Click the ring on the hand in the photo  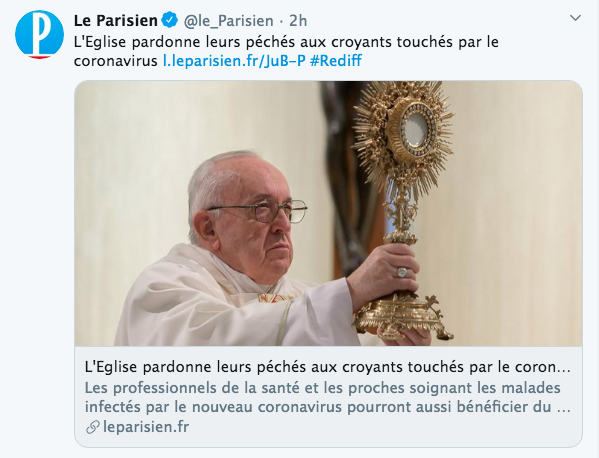coord(402,272)
